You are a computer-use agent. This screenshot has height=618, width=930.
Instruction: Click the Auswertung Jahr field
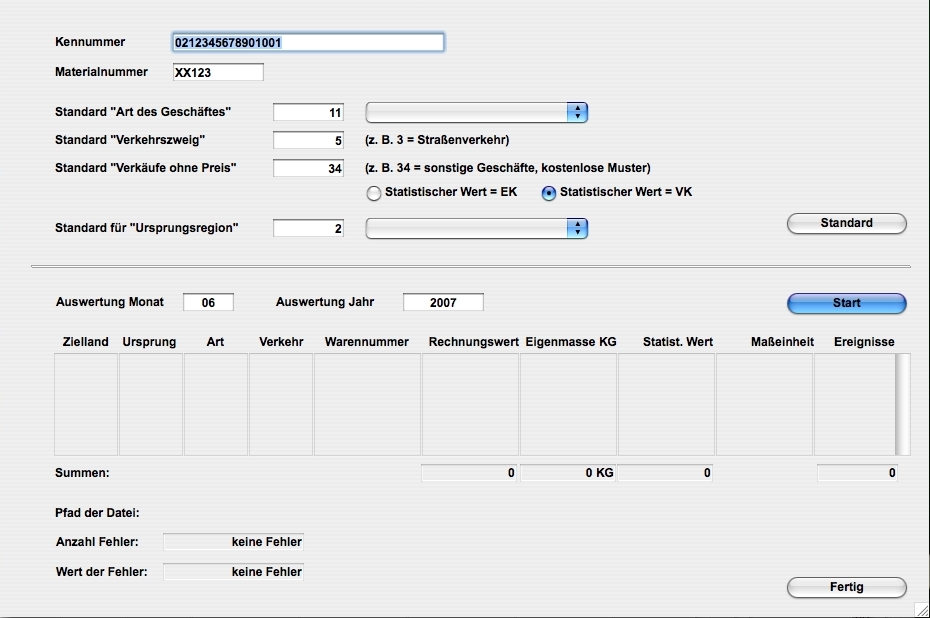click(443, 302)
